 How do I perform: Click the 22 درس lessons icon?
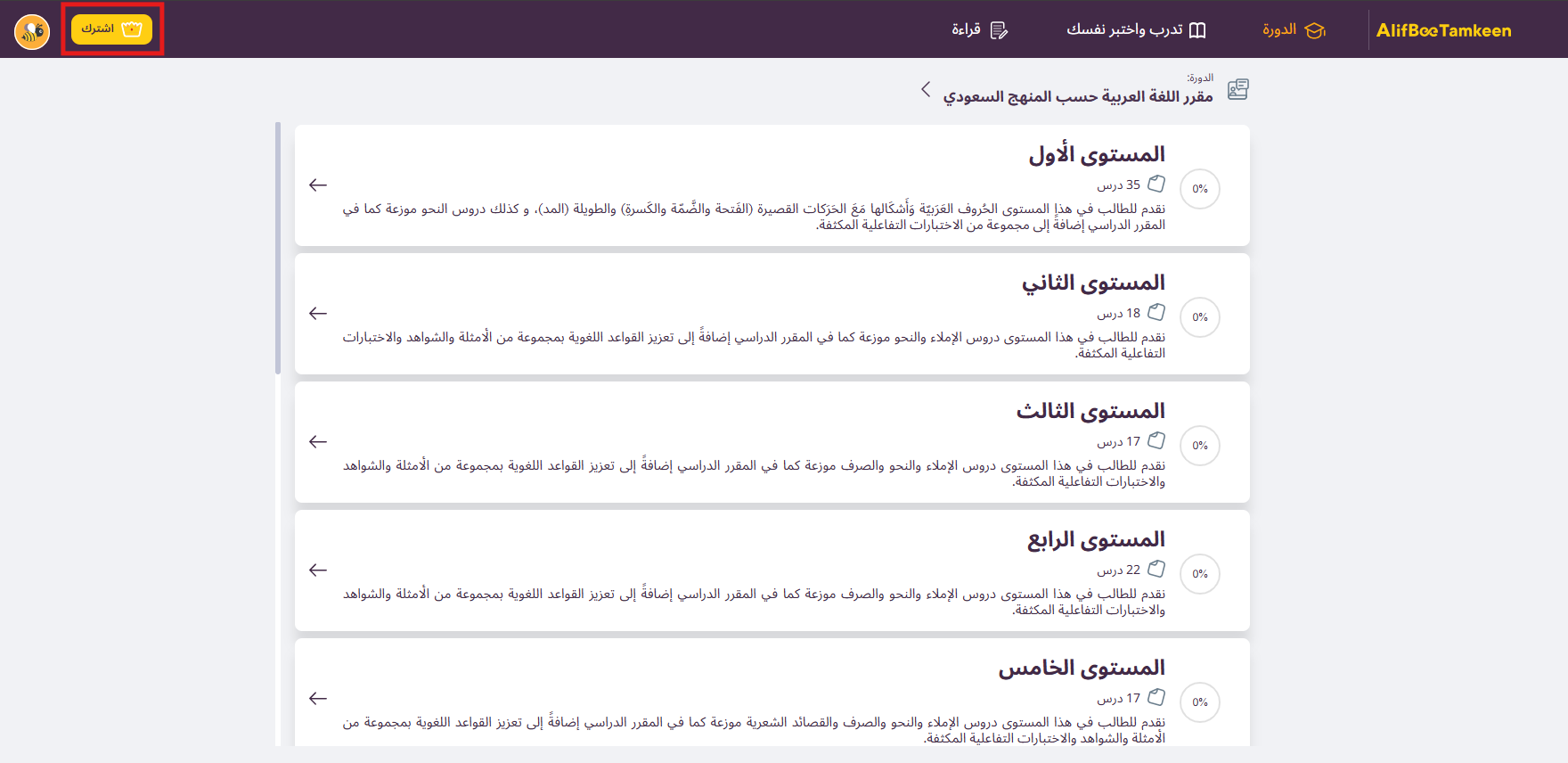point(1156,570)
